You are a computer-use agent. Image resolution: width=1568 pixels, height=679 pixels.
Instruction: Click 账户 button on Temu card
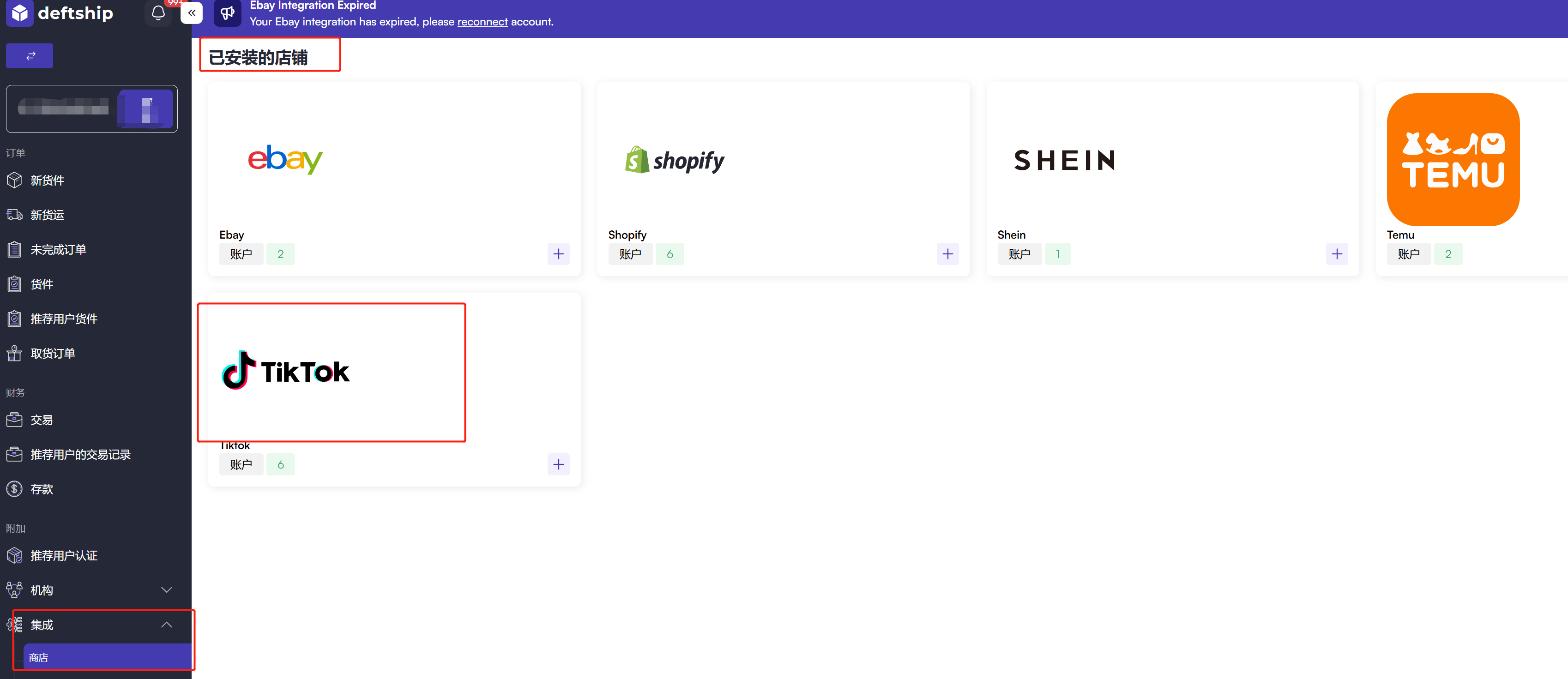click(1409, 254)
